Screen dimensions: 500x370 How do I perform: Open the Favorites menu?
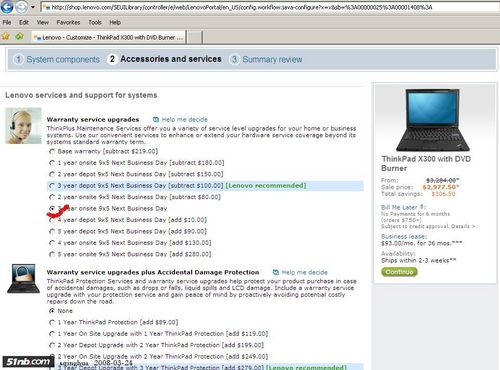click(68, 22)
